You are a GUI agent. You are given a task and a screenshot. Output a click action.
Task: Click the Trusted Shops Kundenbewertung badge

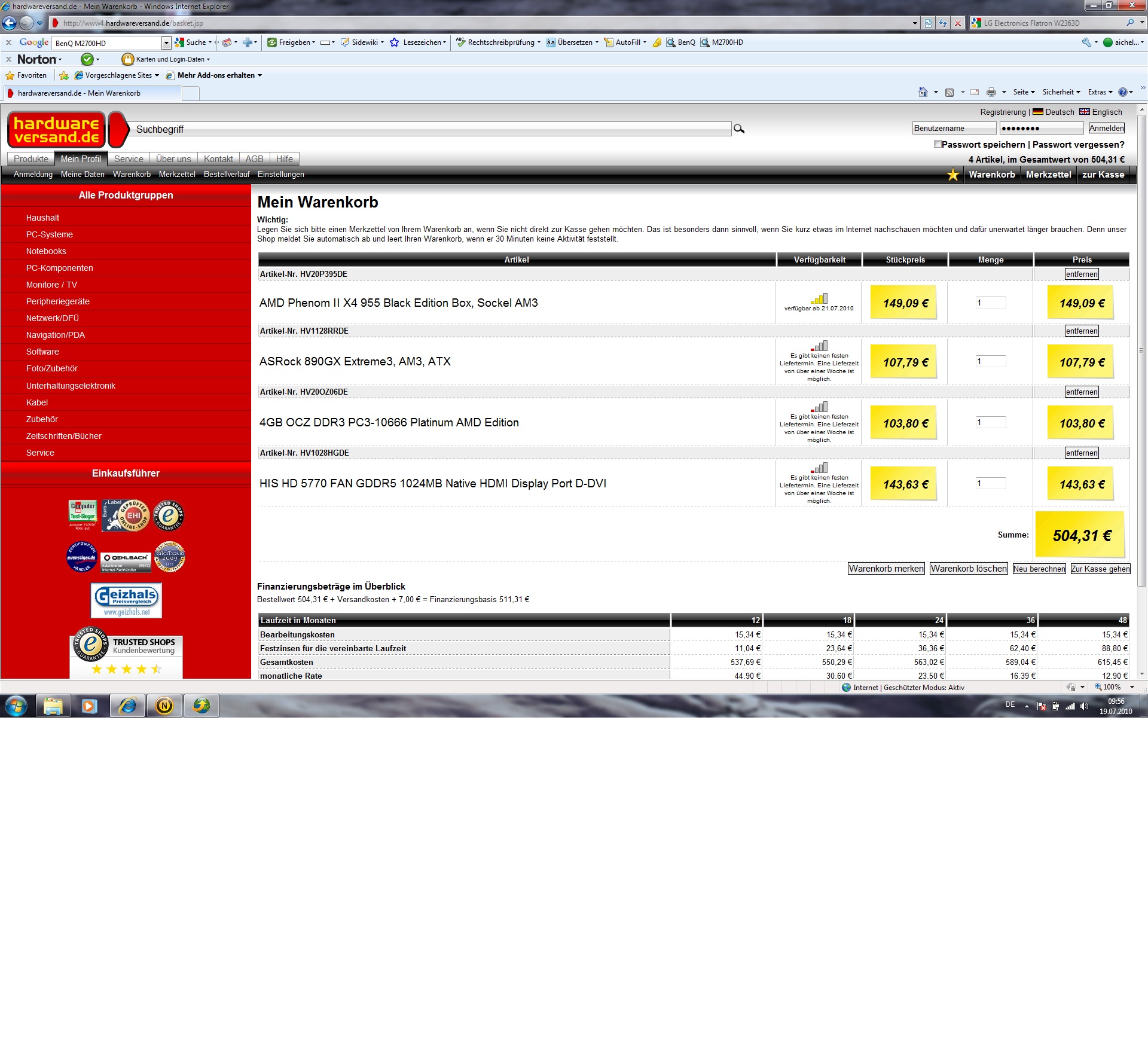click(x=126, y=652)
